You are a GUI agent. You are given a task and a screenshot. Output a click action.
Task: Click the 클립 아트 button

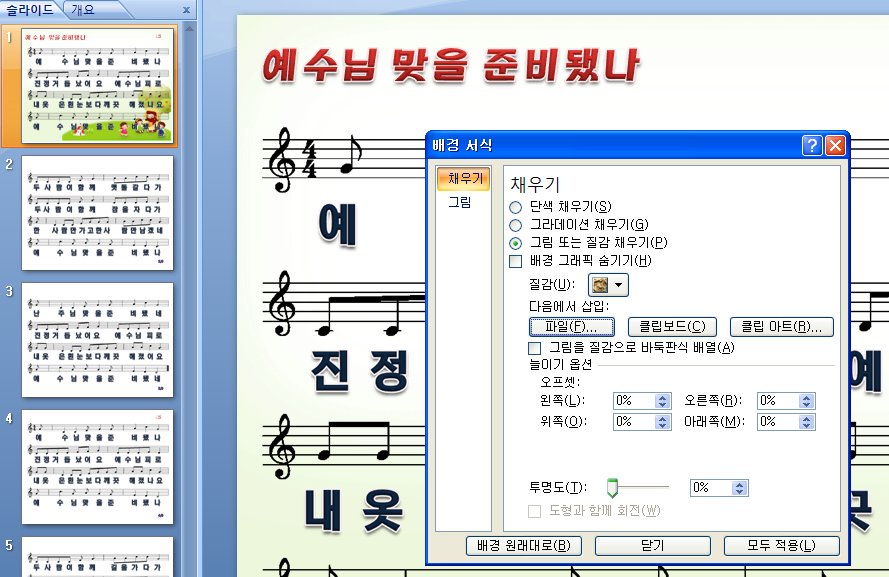[x=781, y=327]
